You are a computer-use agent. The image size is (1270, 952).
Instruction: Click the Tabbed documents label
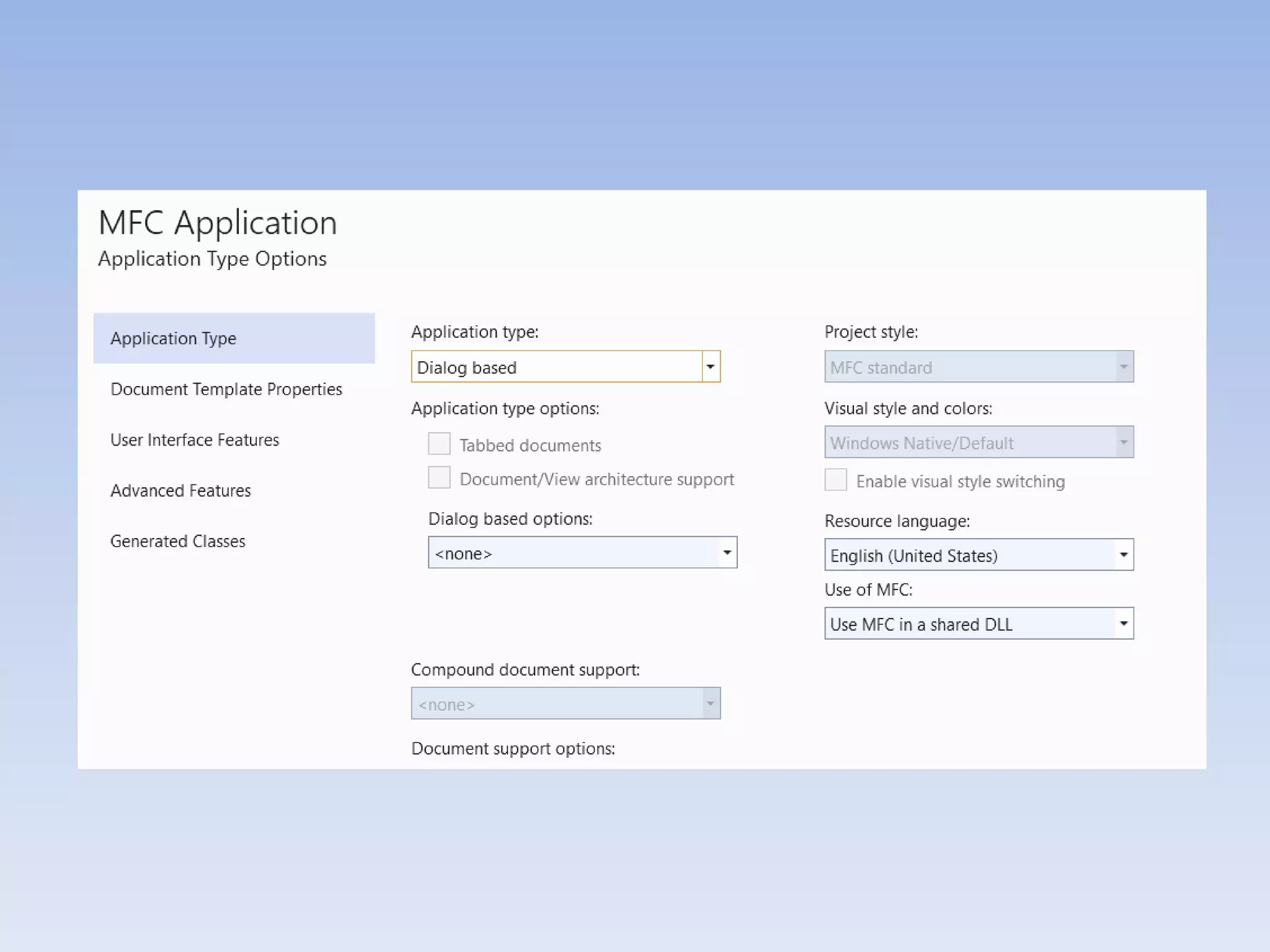pos(530,446)
